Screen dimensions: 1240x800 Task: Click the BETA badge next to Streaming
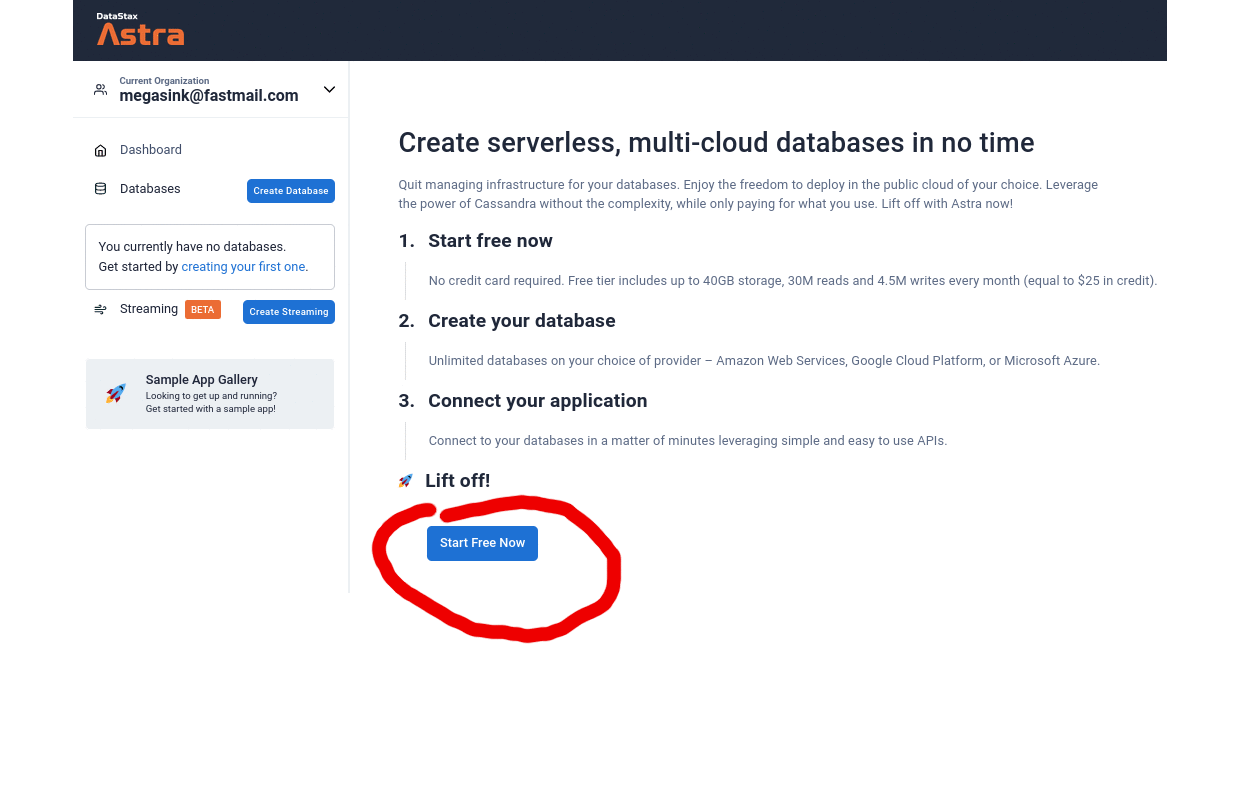point(203,310)
